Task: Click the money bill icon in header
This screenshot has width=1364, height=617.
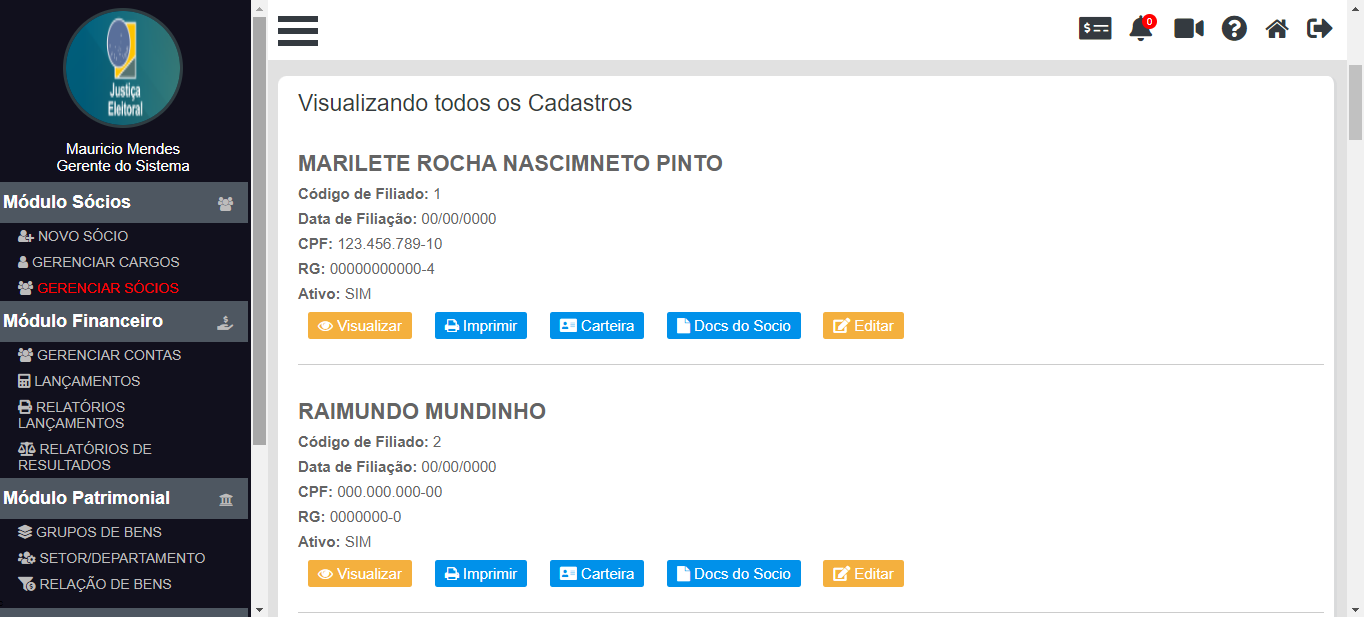Action: coord(1095,29)
